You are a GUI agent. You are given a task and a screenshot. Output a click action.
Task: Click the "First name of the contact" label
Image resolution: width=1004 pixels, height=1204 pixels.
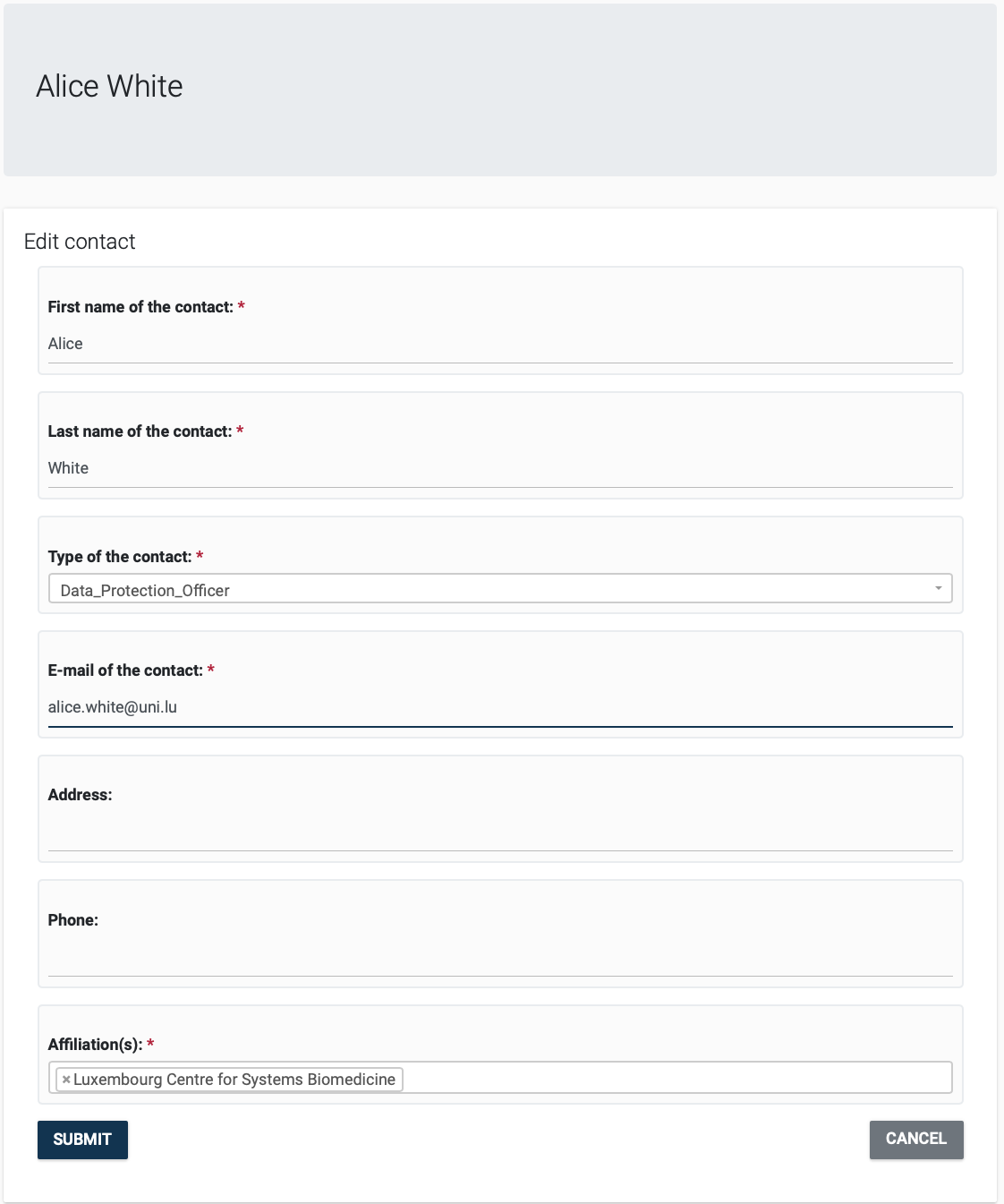click(140, 307)
